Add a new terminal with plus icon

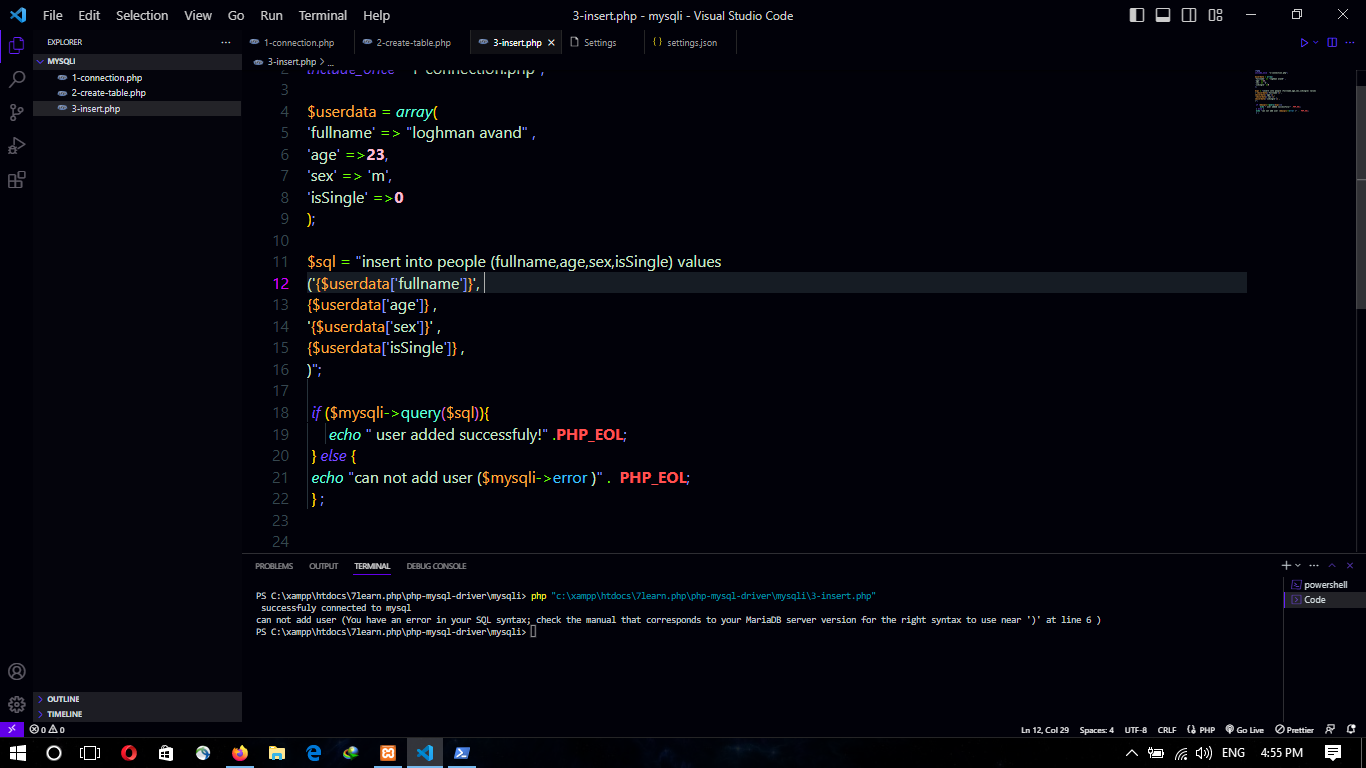tap(1286, 566)
